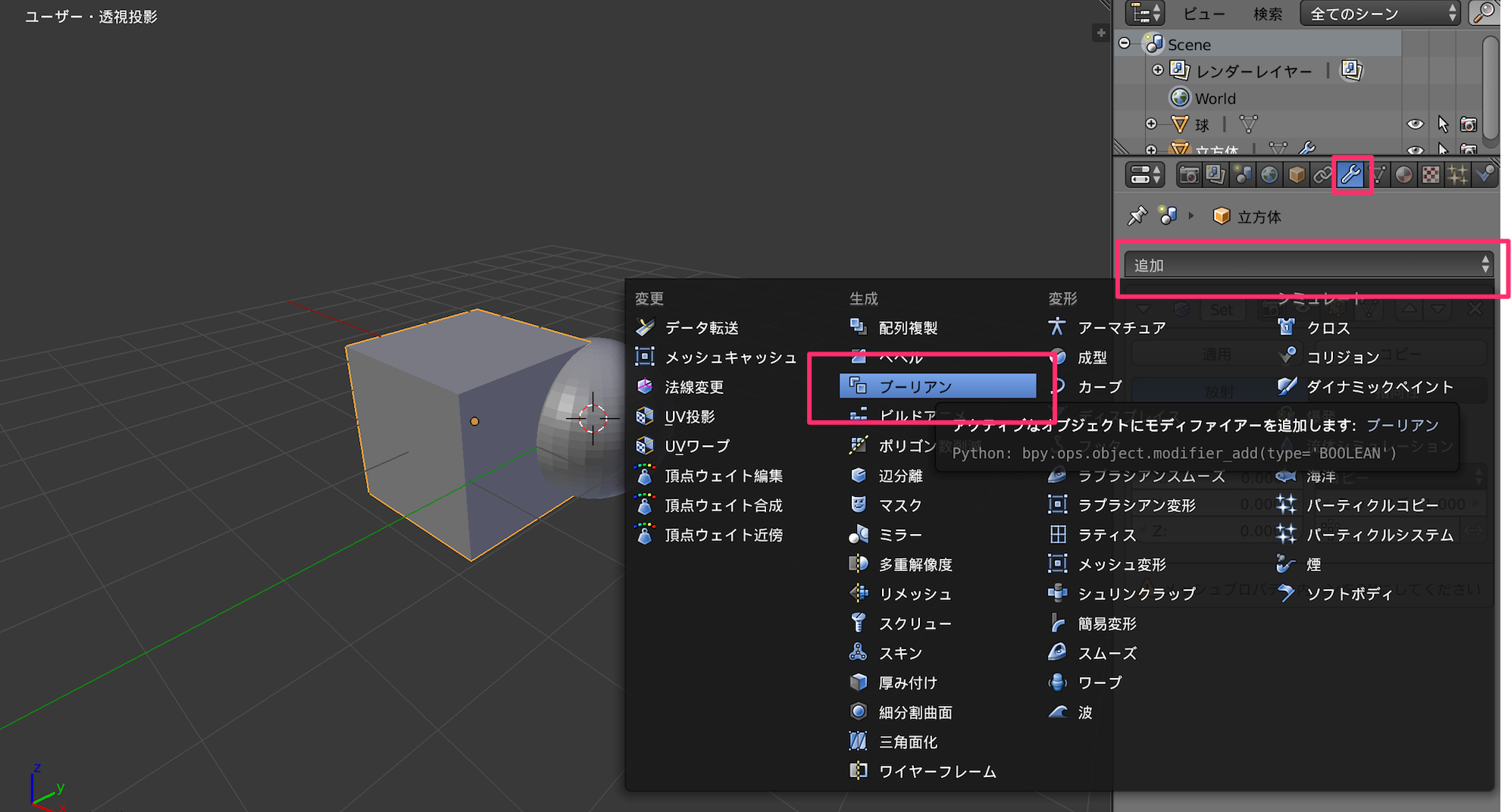1511x812 pixels.
Task: Toggle restrict-select arrow for 球
Action: pos(1442,124)
